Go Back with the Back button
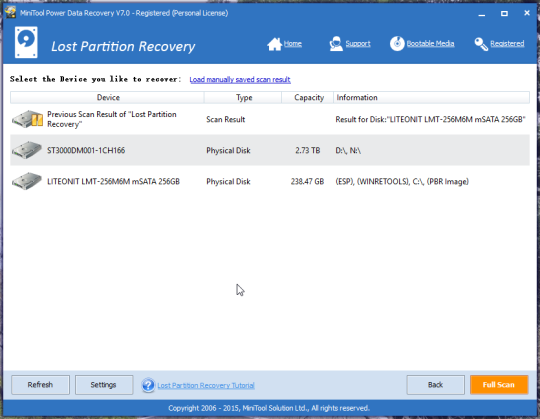Image resolution: width=540 pixels, height=419 pixels. click(x=435, y=385)
